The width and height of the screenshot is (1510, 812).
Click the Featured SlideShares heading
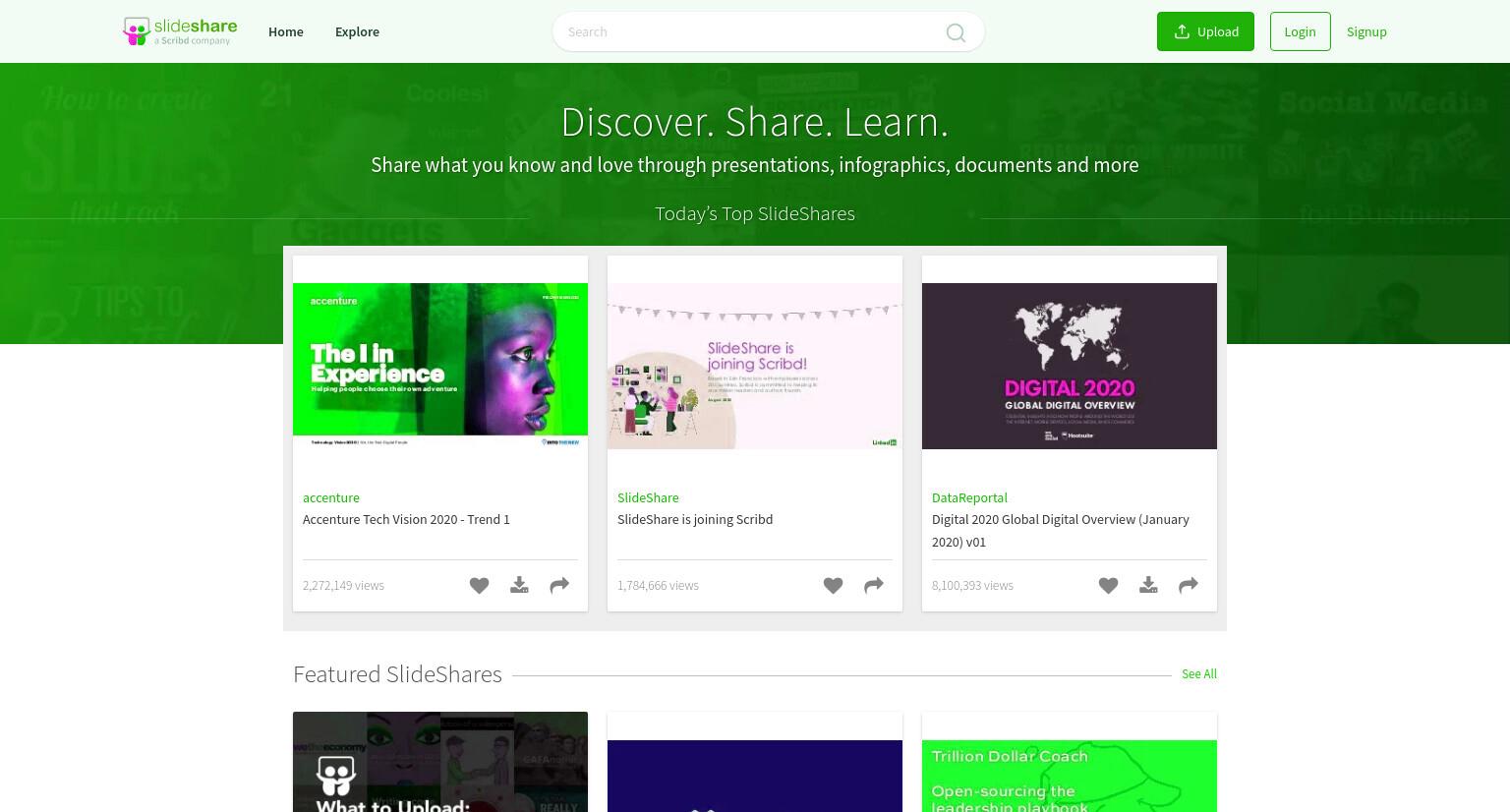(x=397, y=673)
